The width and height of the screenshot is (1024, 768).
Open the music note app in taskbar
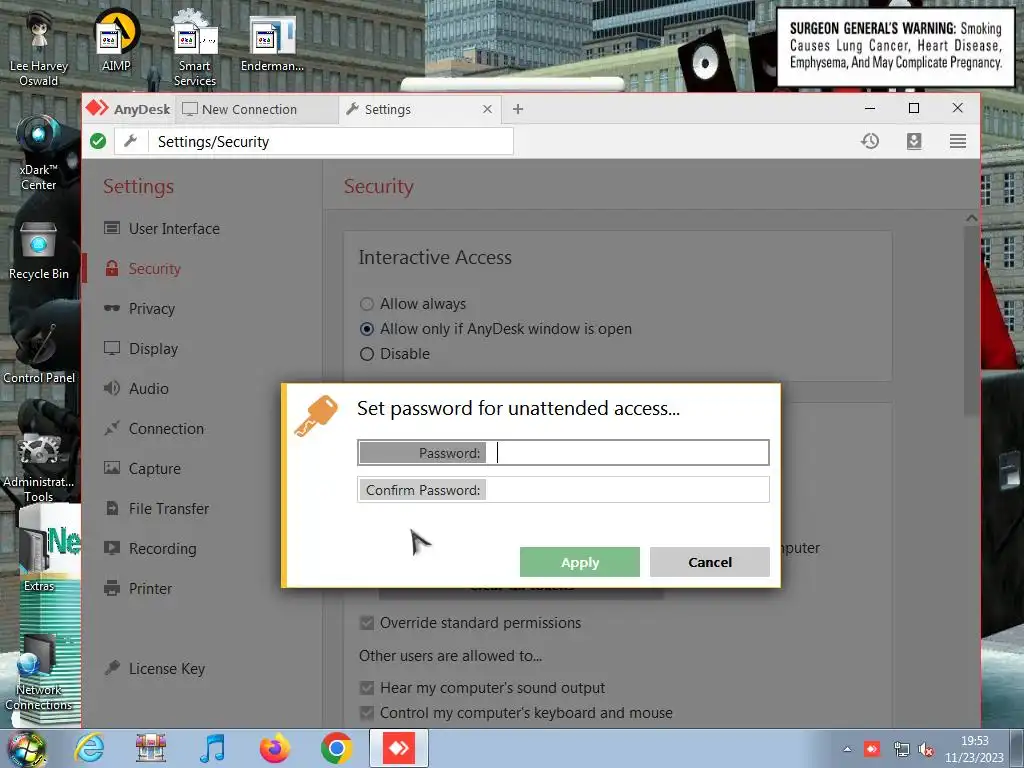(212, 748)
